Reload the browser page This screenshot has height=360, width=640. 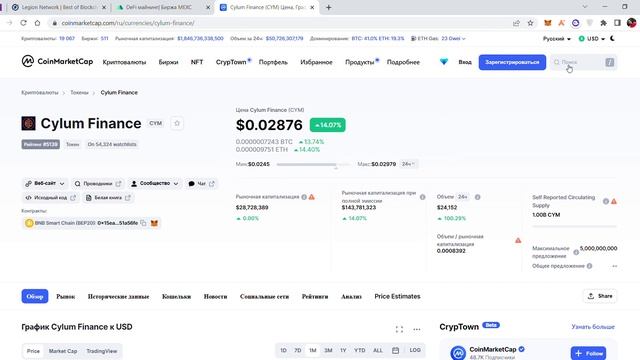pyautogui.click(x=23, y=23)
